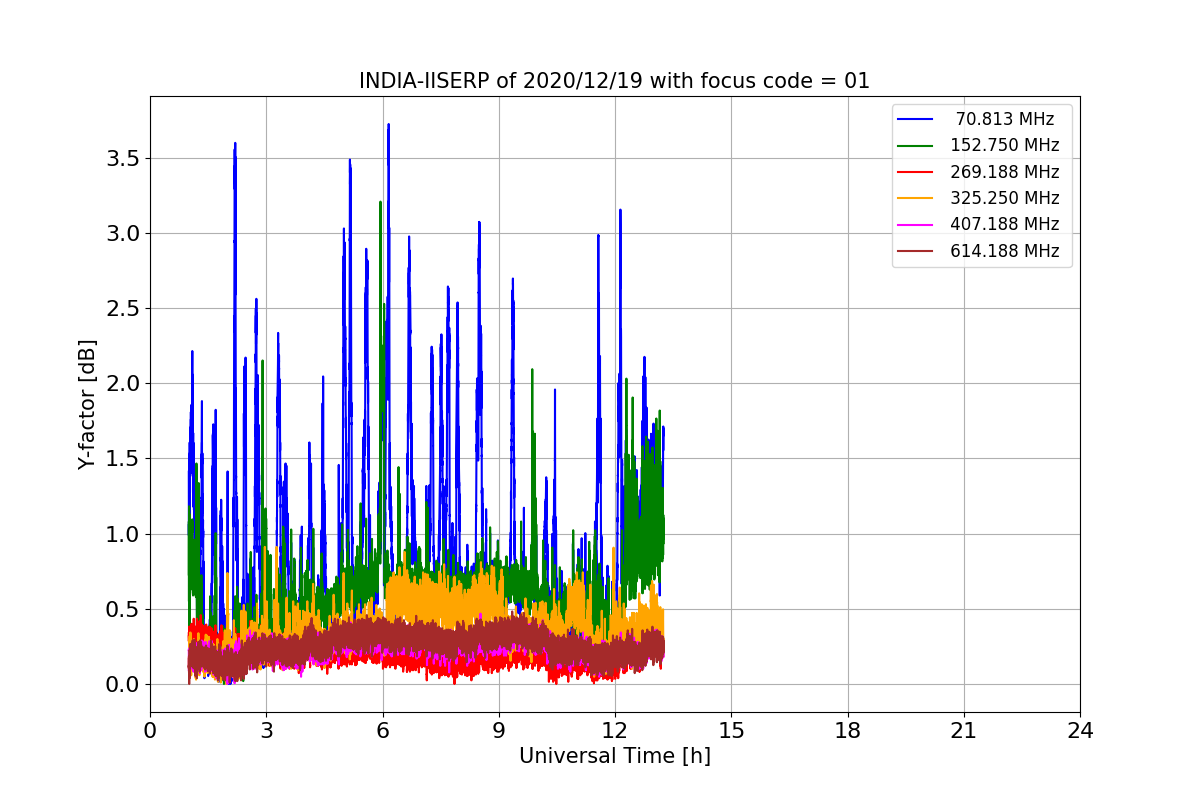Click the red legend line swatch
The height and width of the screenshot is (800, 1200).
pos(916,172)
